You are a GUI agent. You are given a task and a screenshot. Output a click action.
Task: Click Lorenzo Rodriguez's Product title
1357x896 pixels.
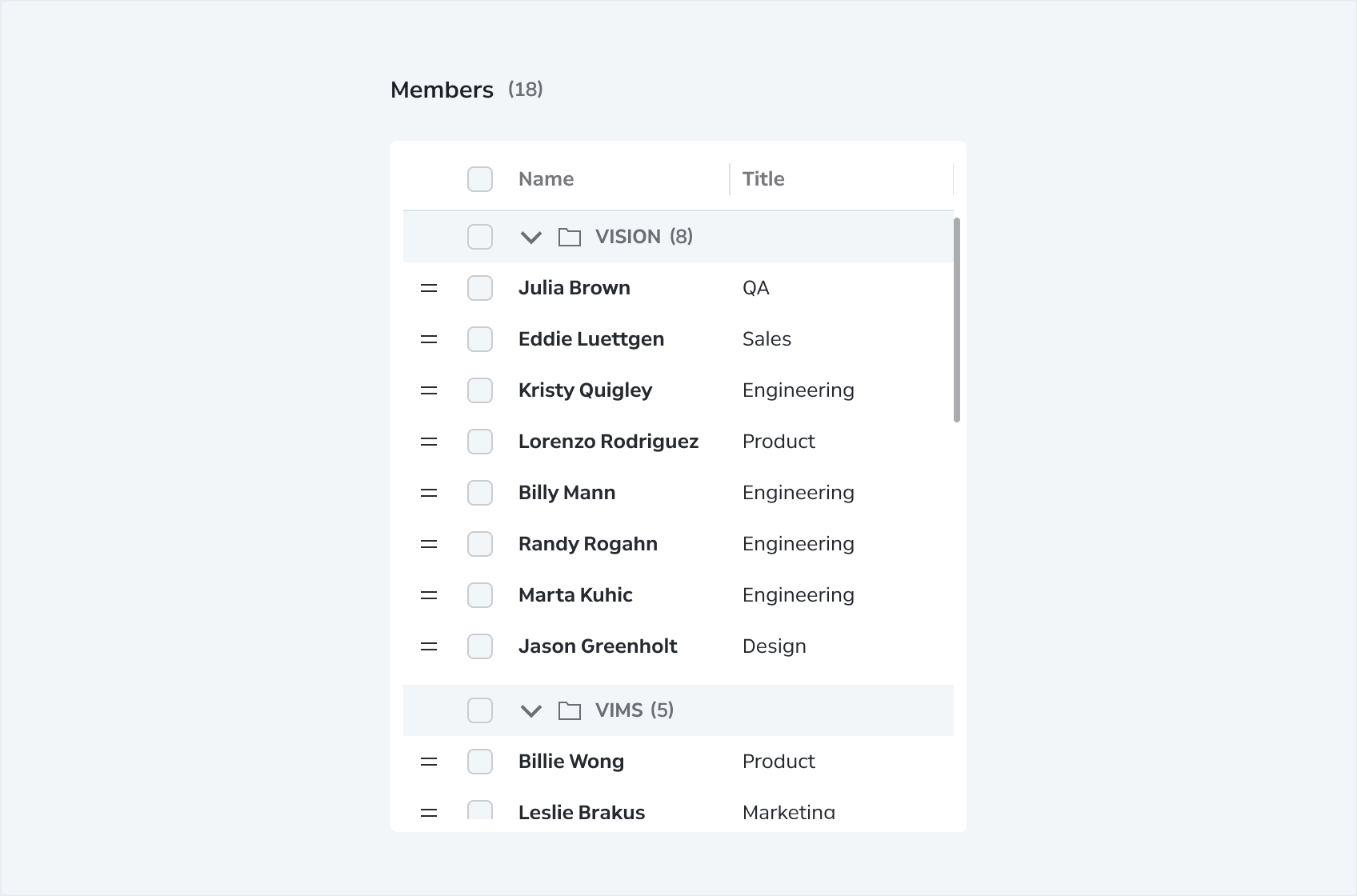click(779, 442)
